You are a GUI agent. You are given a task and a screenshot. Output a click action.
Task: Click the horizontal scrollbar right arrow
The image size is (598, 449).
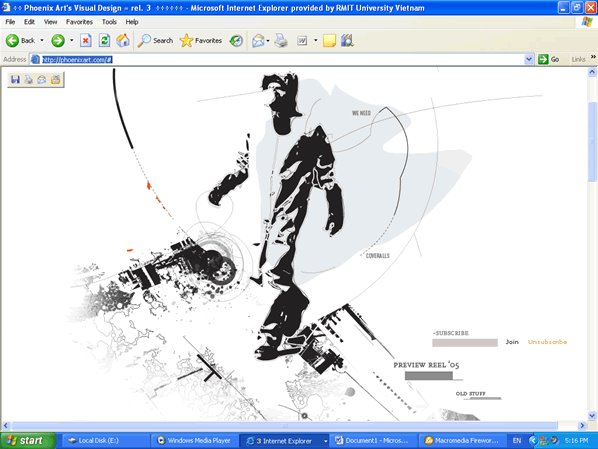pyautogui.click(x=582, y=425)
